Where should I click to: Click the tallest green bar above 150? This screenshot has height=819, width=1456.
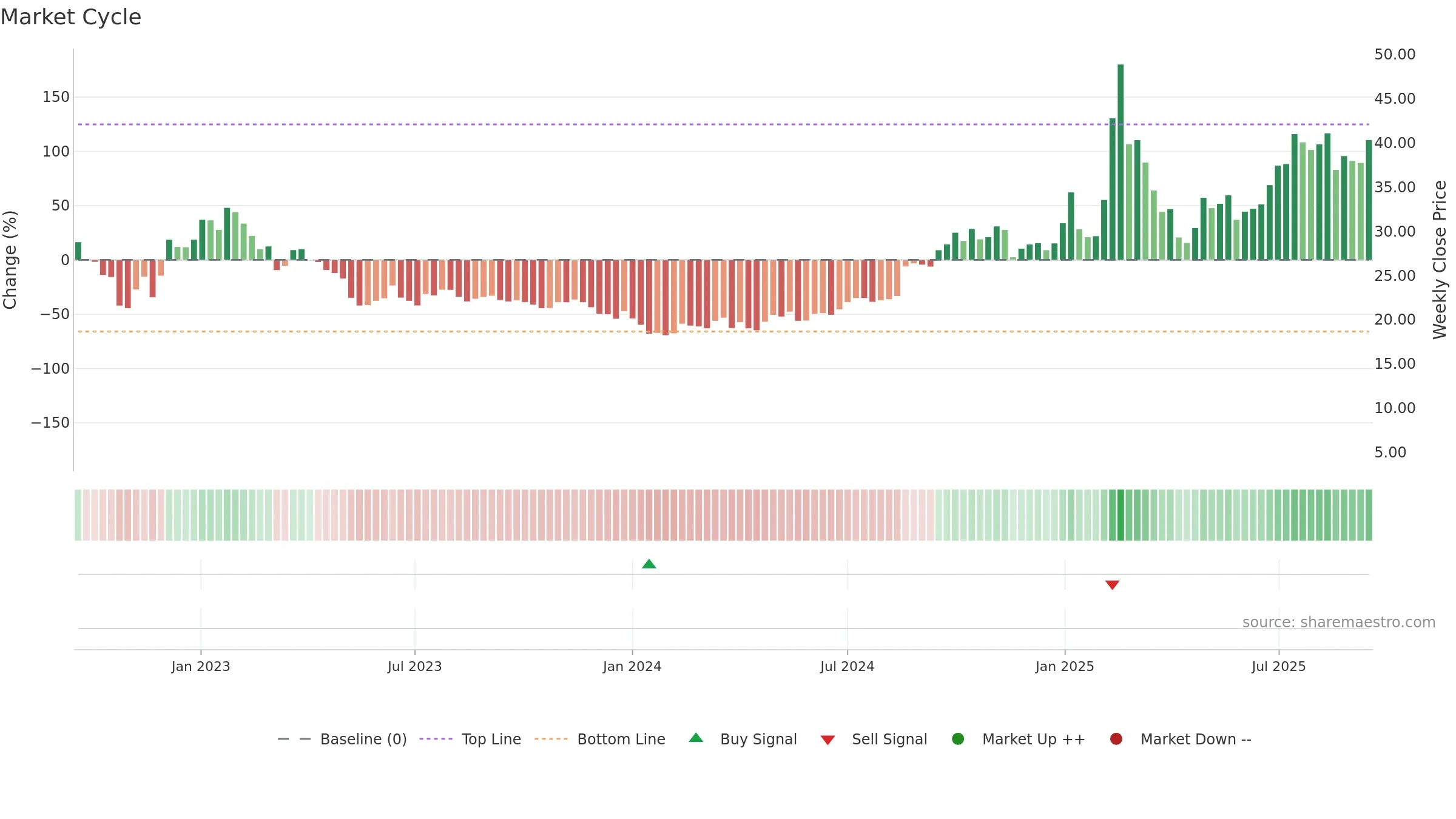click(1121, 162)
